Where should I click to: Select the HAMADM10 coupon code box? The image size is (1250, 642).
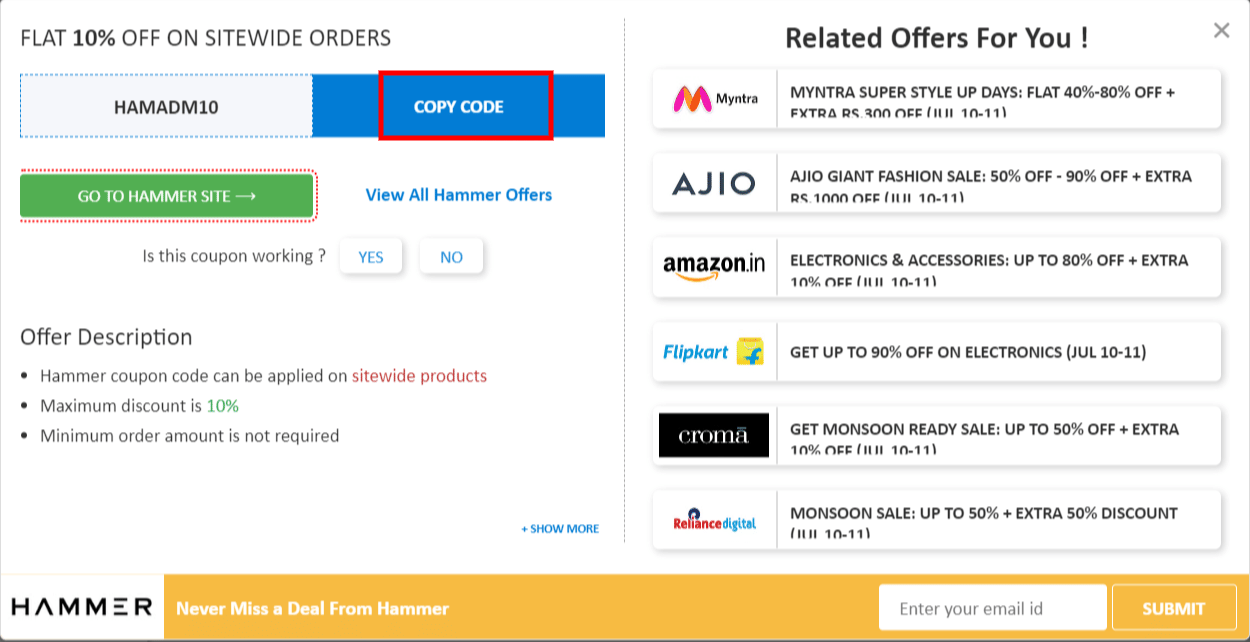[x=166, y=106]
